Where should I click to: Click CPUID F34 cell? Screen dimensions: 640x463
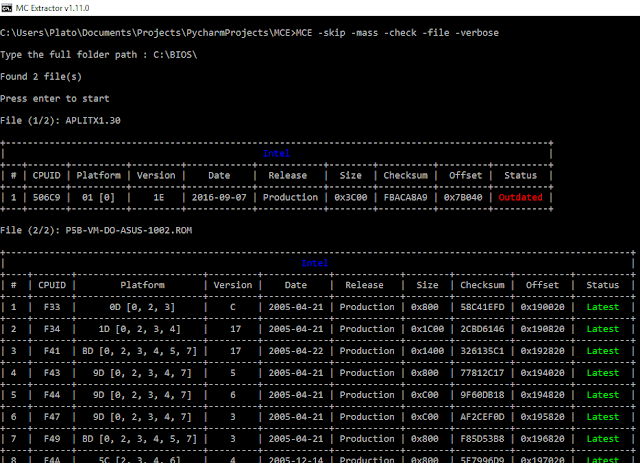(52, 329)
